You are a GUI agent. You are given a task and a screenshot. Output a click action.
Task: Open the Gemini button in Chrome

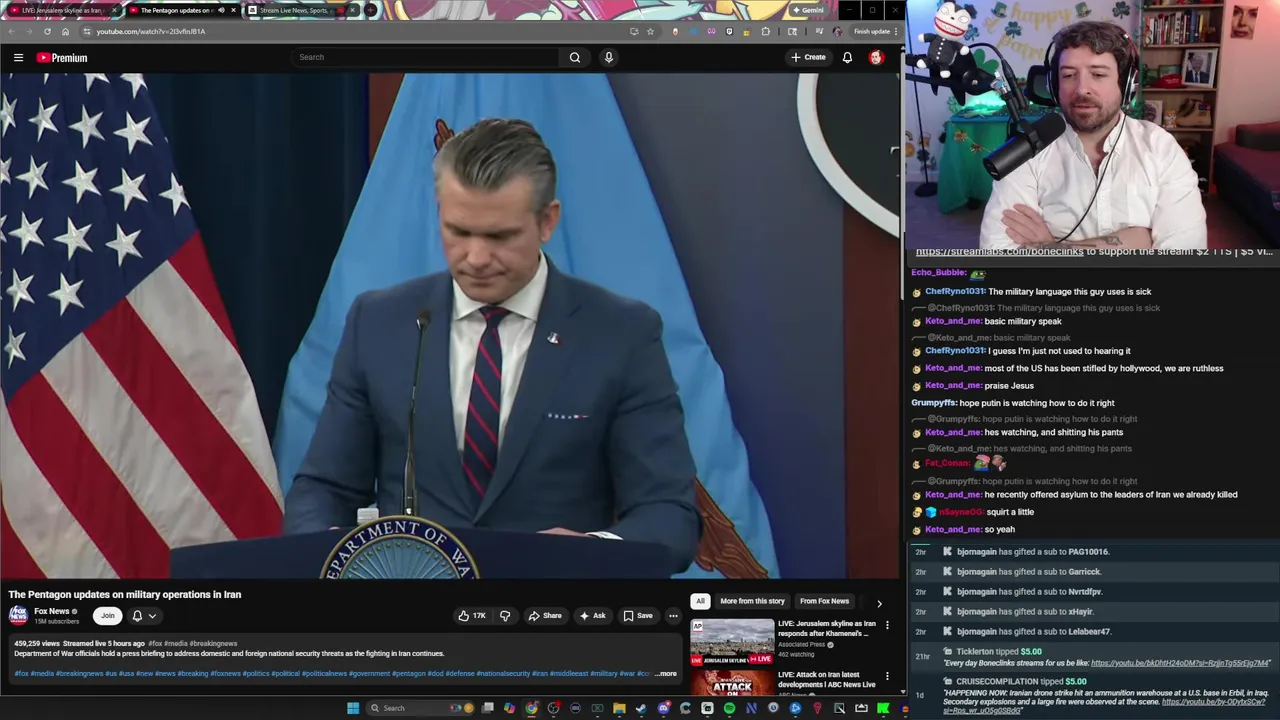coord(807,10)
